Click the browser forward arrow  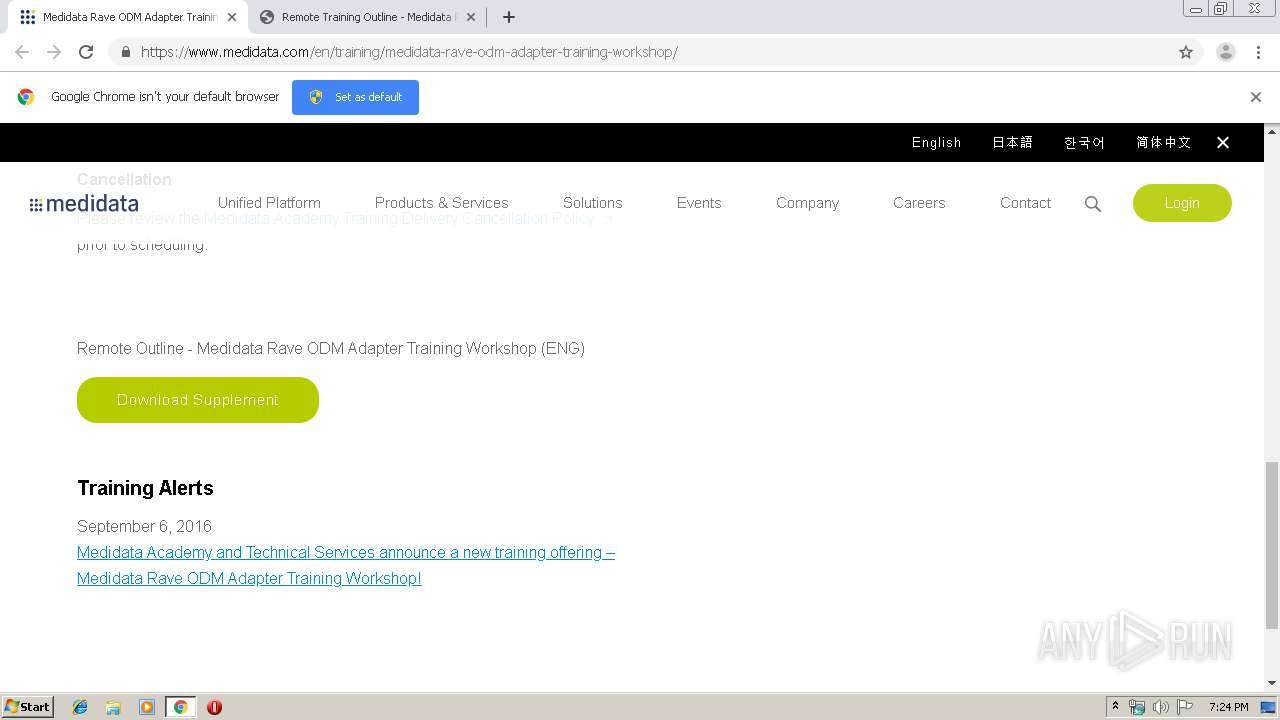pyautogui.click(x=54, y=52)
